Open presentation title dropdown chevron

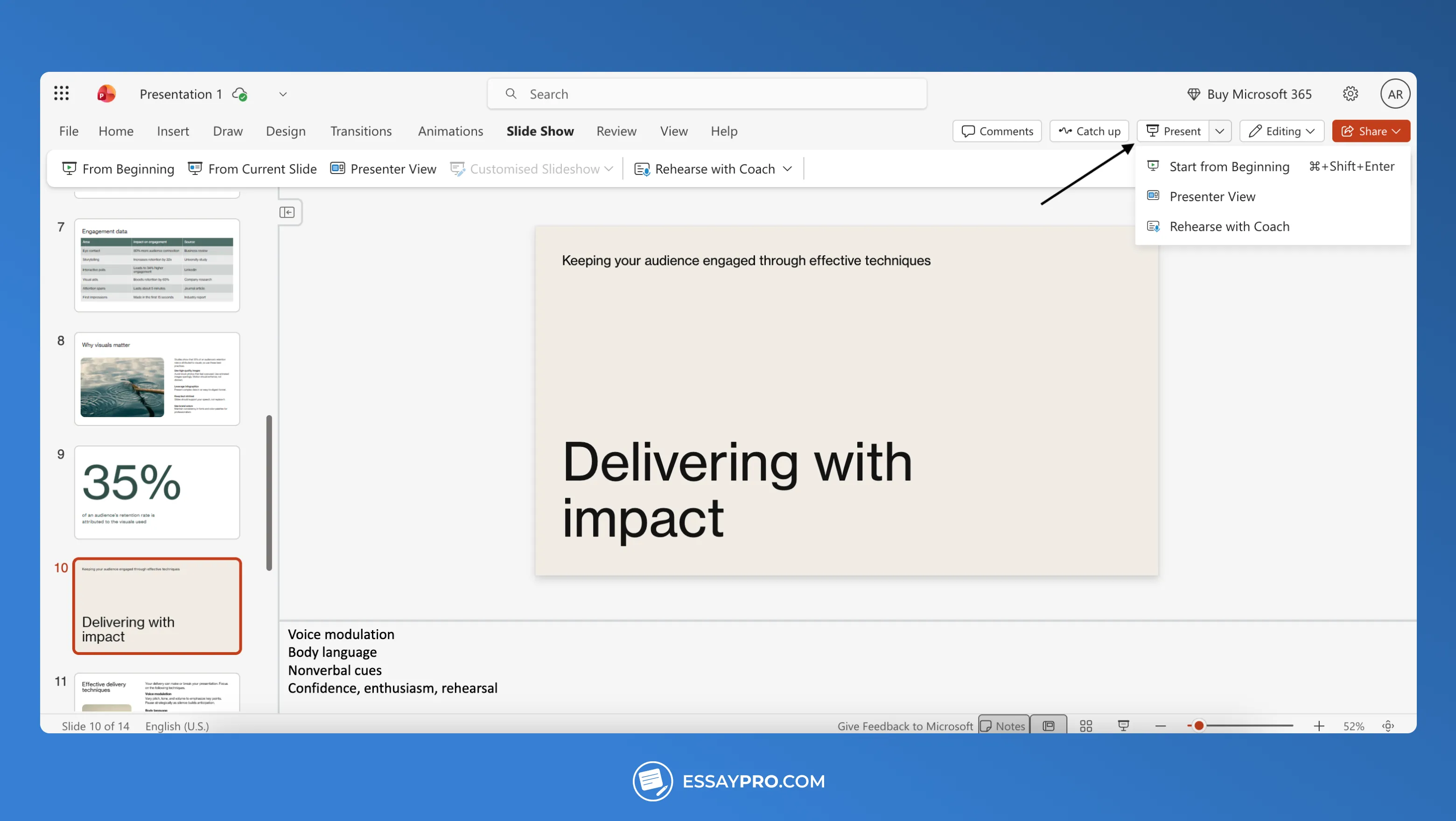pyautogui.click(x=283, y=94)
